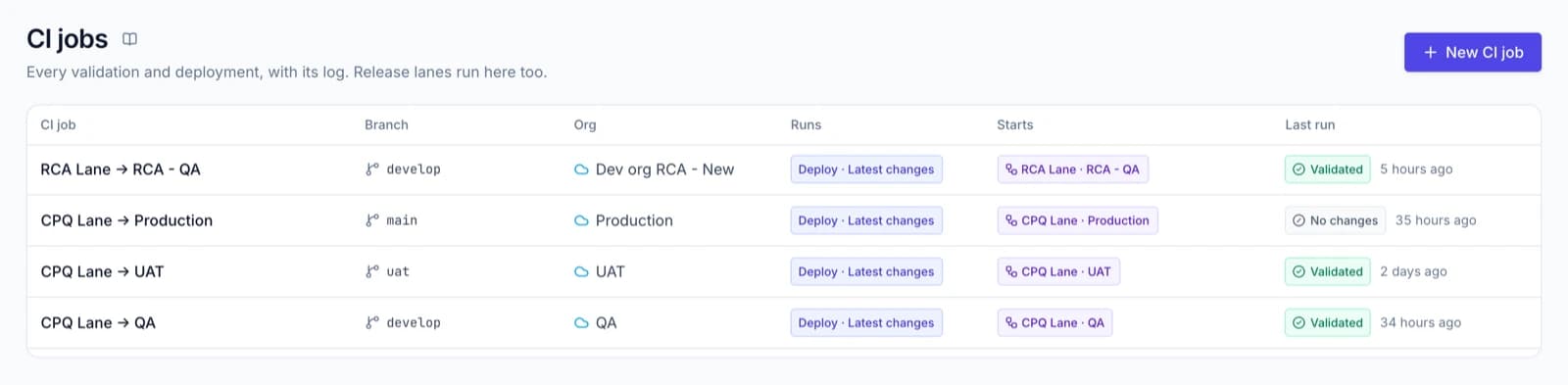Click the cloud icon beside QA org
The height and width of the screenshot is (385, 1568).
(x=581, y=322)
